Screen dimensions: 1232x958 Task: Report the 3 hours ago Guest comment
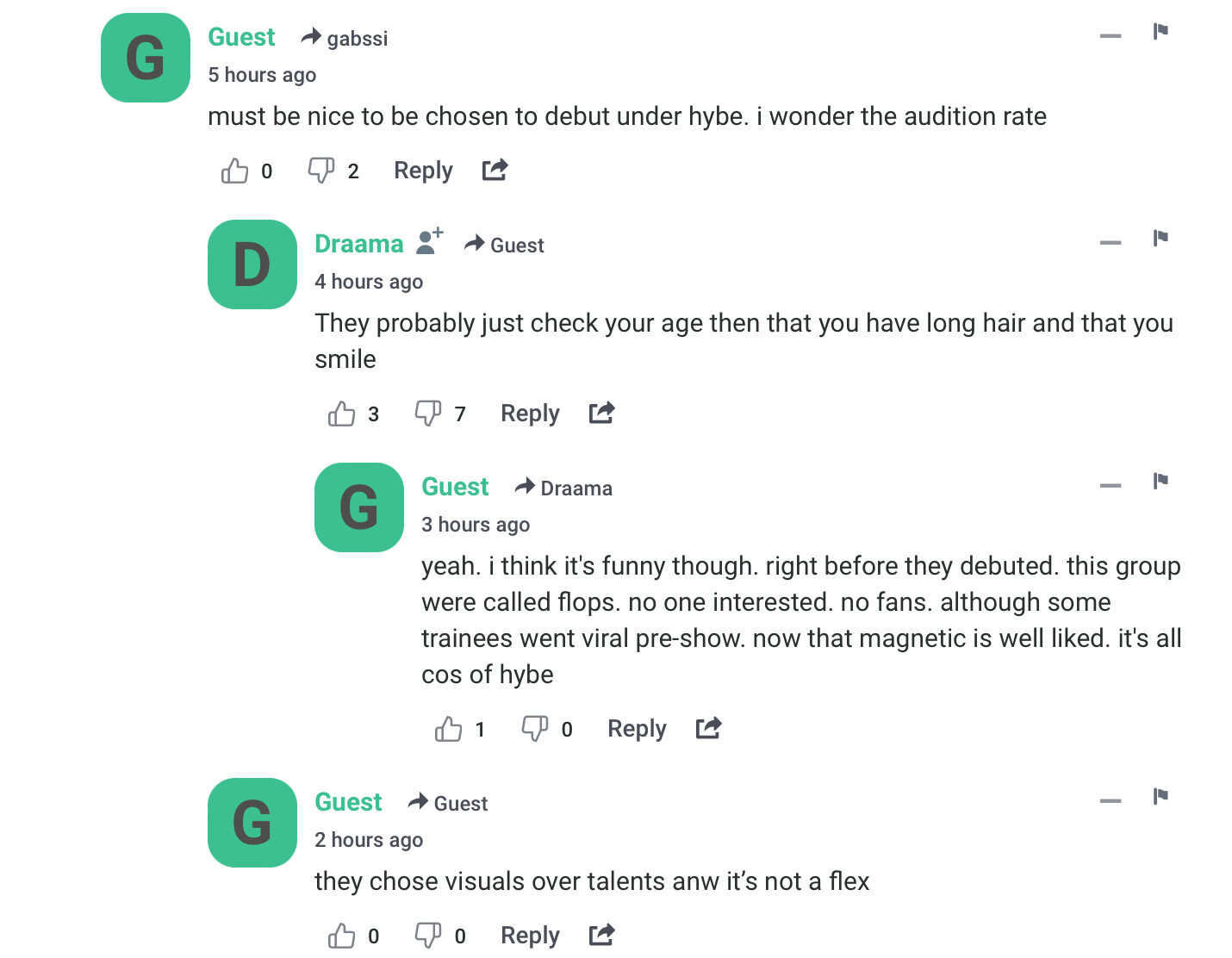(x=1160, y=482)
